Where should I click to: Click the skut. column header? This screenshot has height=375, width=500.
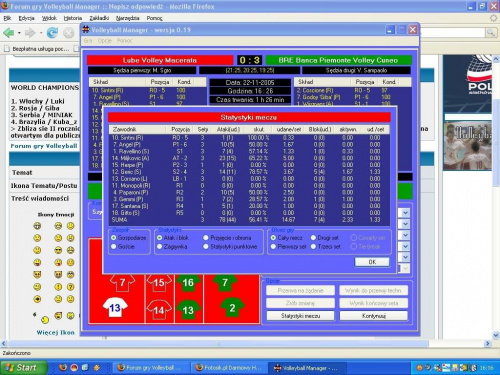click(x=258, y=129)
